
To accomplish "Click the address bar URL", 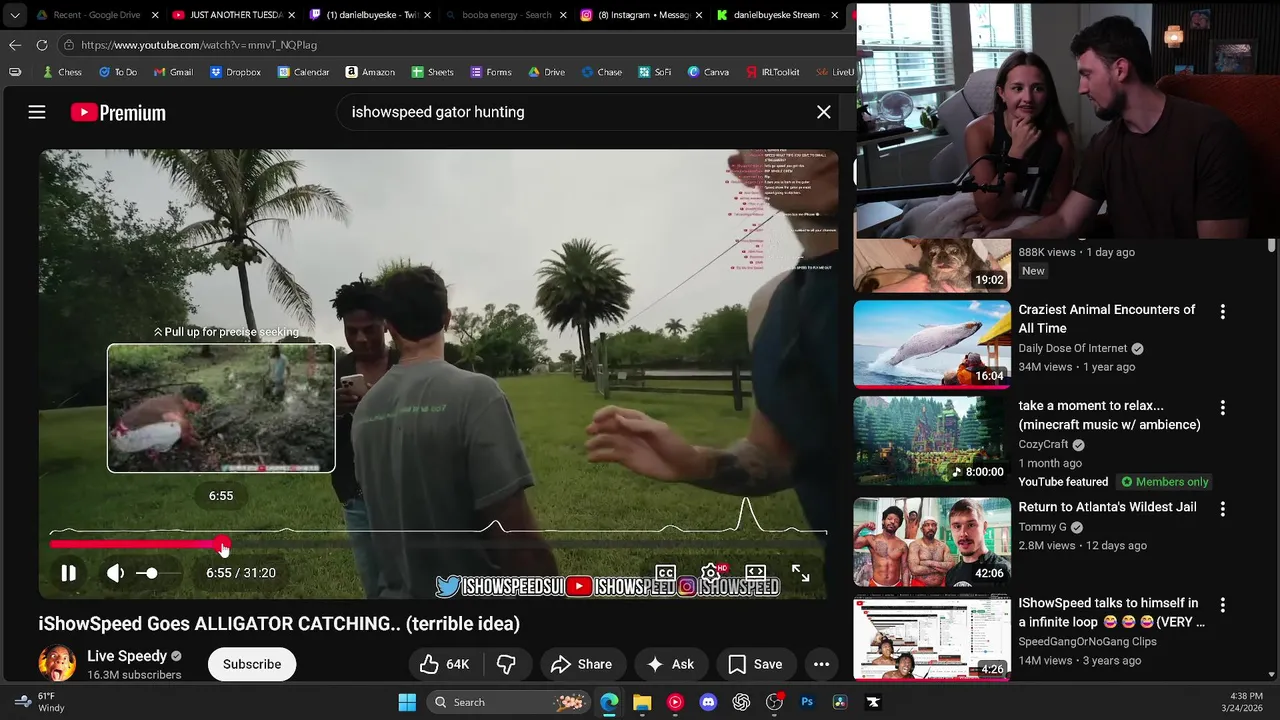I will 199,45.
